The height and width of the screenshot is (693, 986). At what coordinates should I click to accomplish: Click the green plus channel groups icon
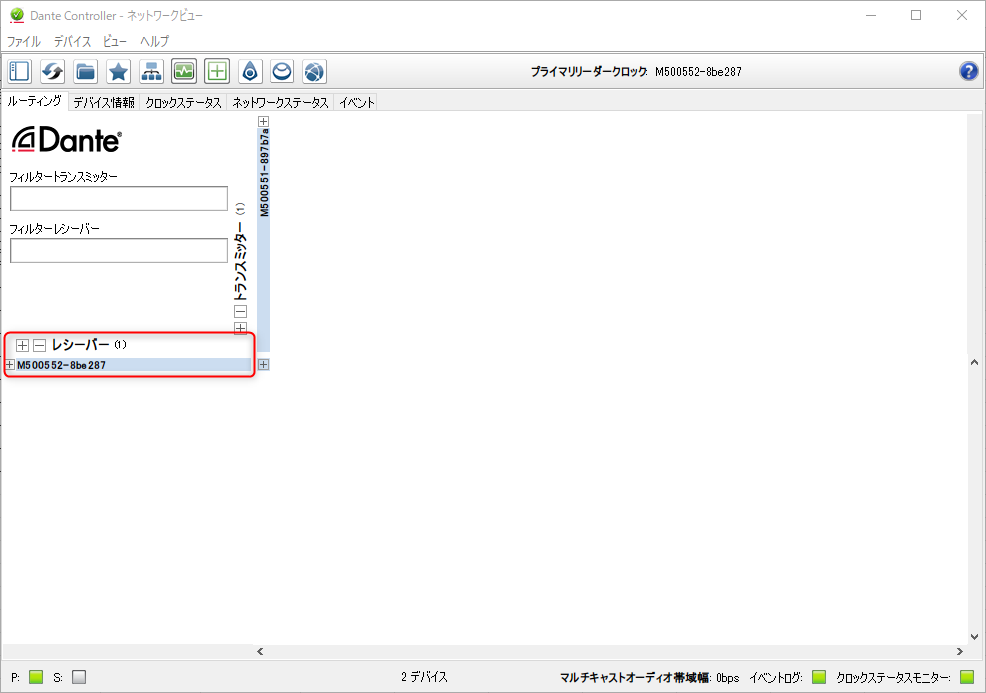pos(217,71)
